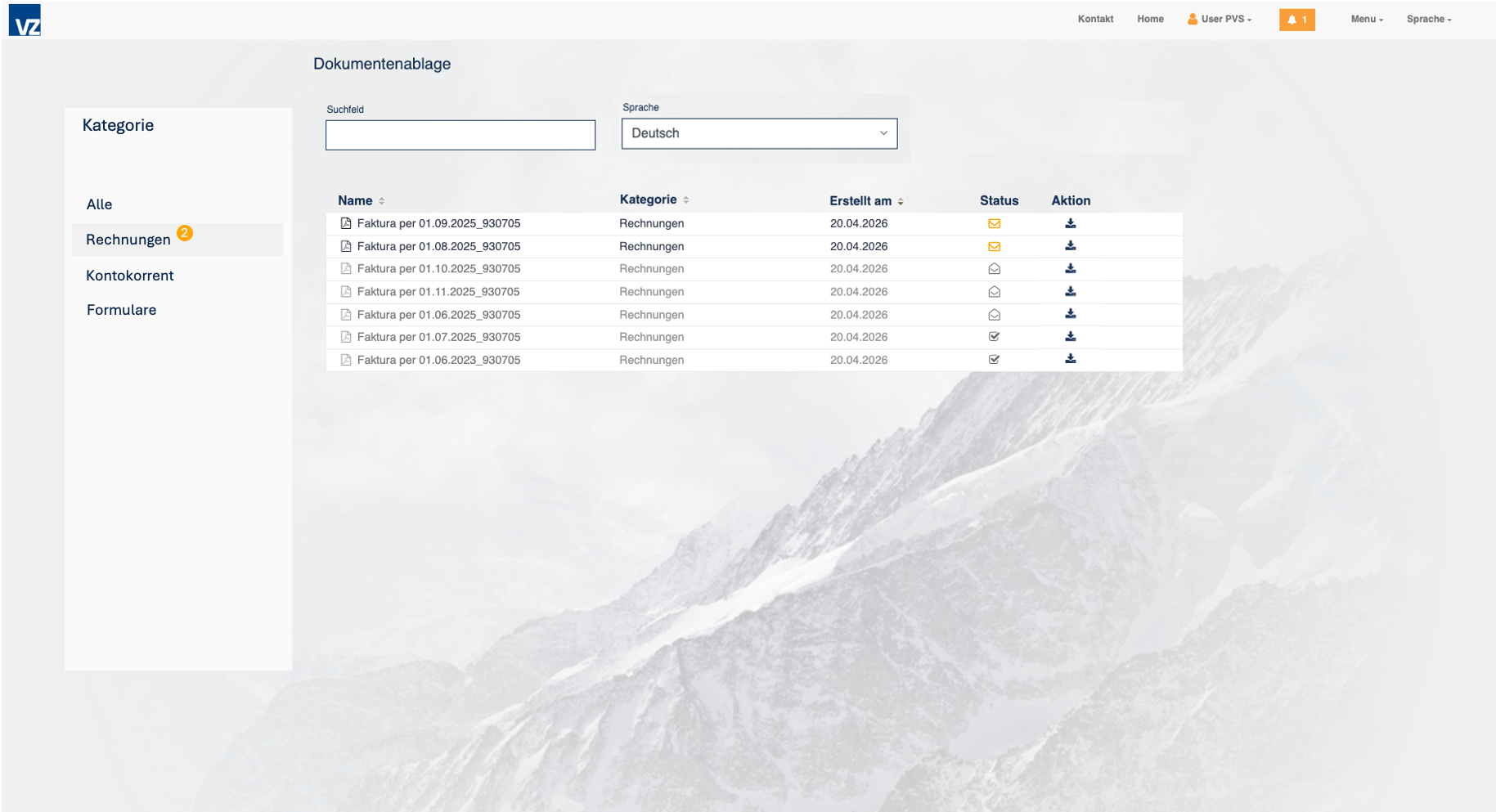
Task: Click PDF file icon of Faktura 01.11.2025
Action: point(346,292)
